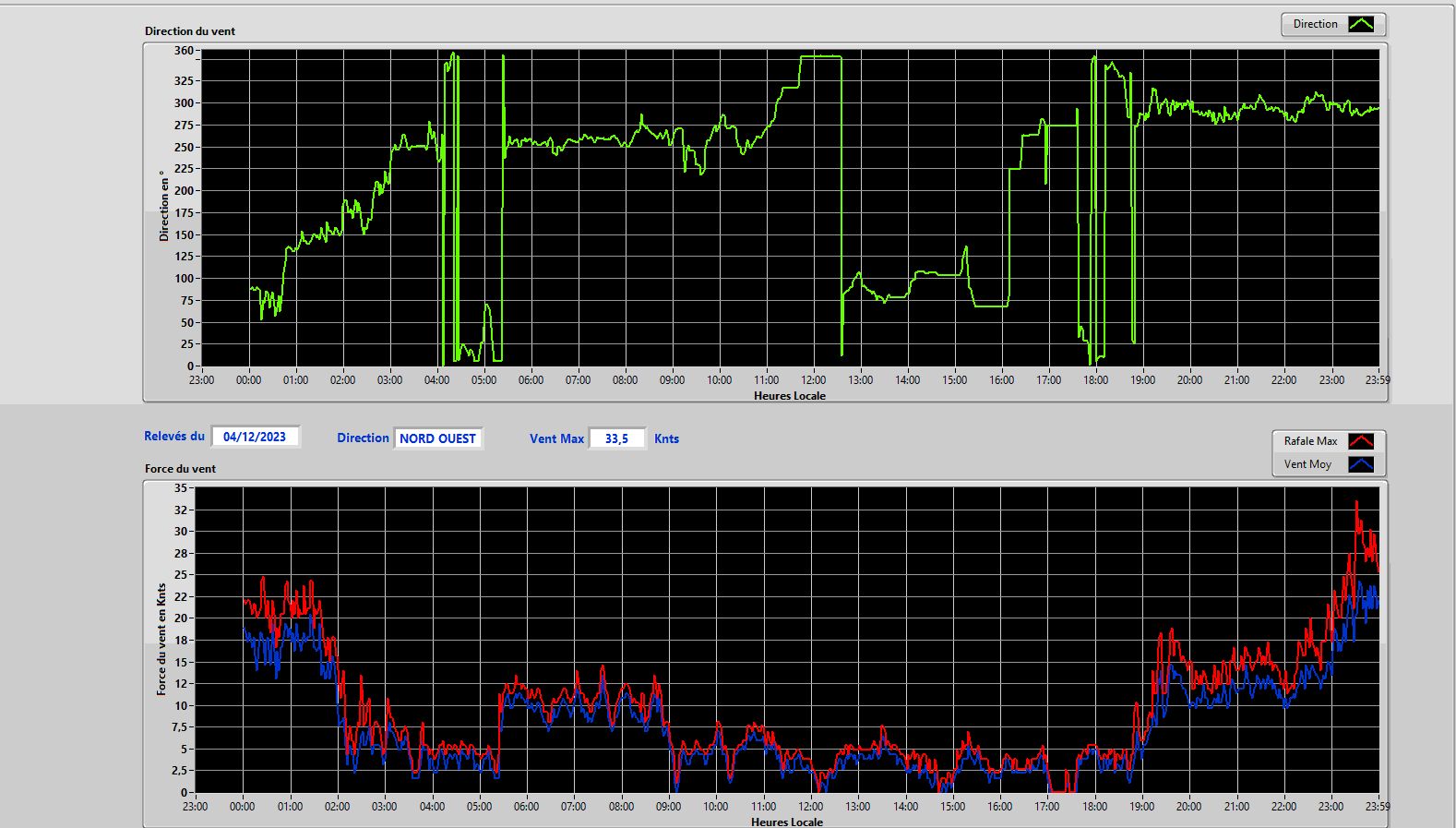The image size is (1456, 828).
Task: Click the 23:00 start tick on direction chart
Action: 201,380
